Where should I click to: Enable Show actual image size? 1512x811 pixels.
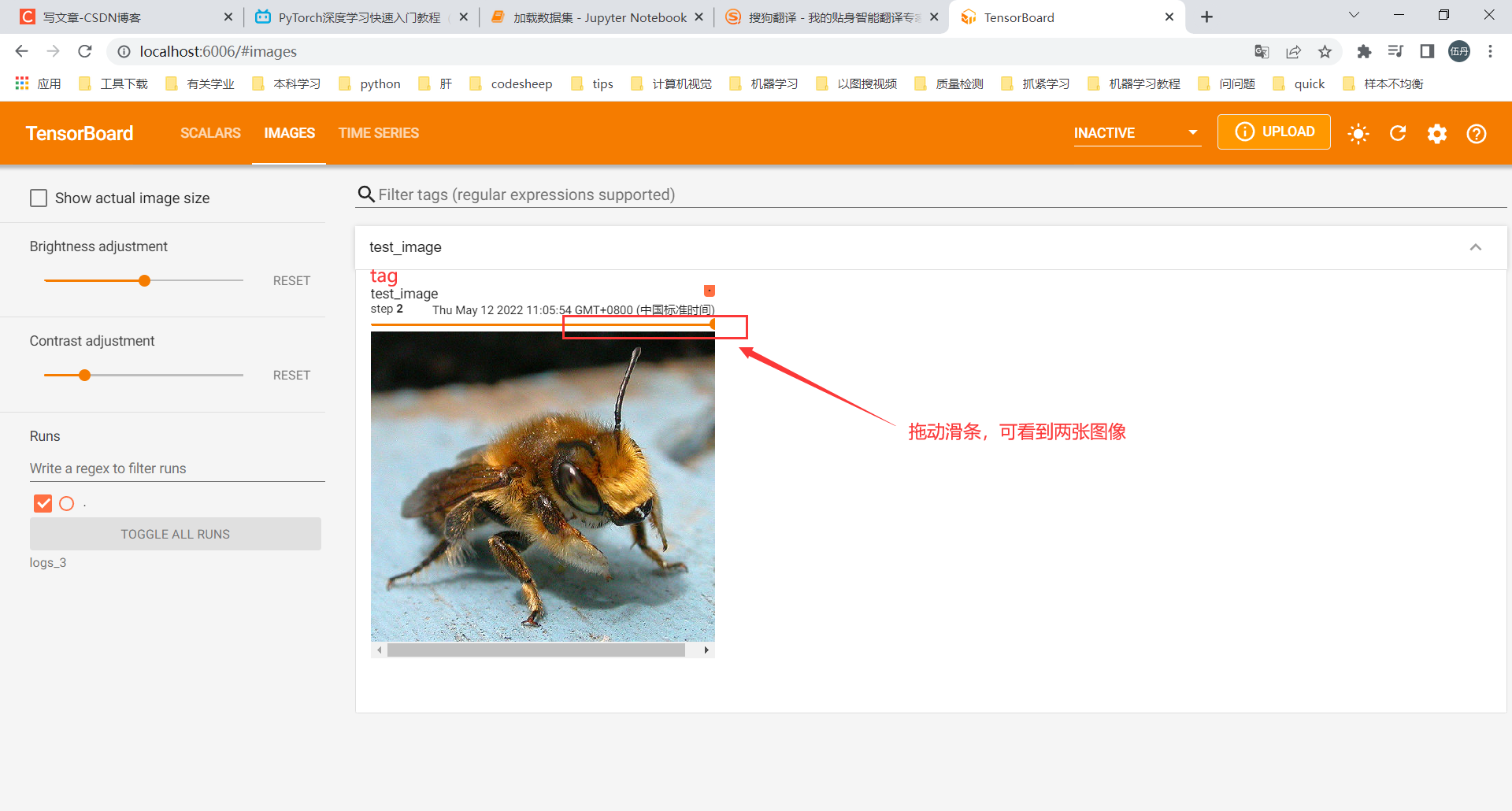point(39,198)
